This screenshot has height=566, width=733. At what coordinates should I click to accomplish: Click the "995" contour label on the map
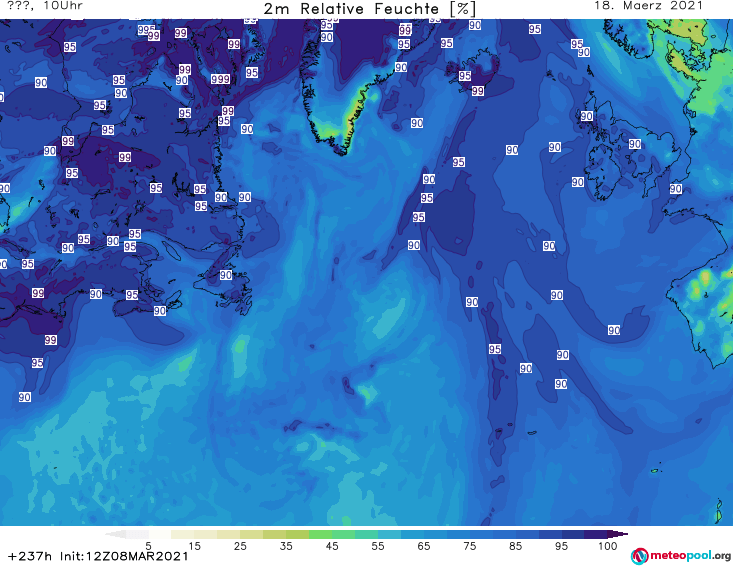(x=146, y=30)
